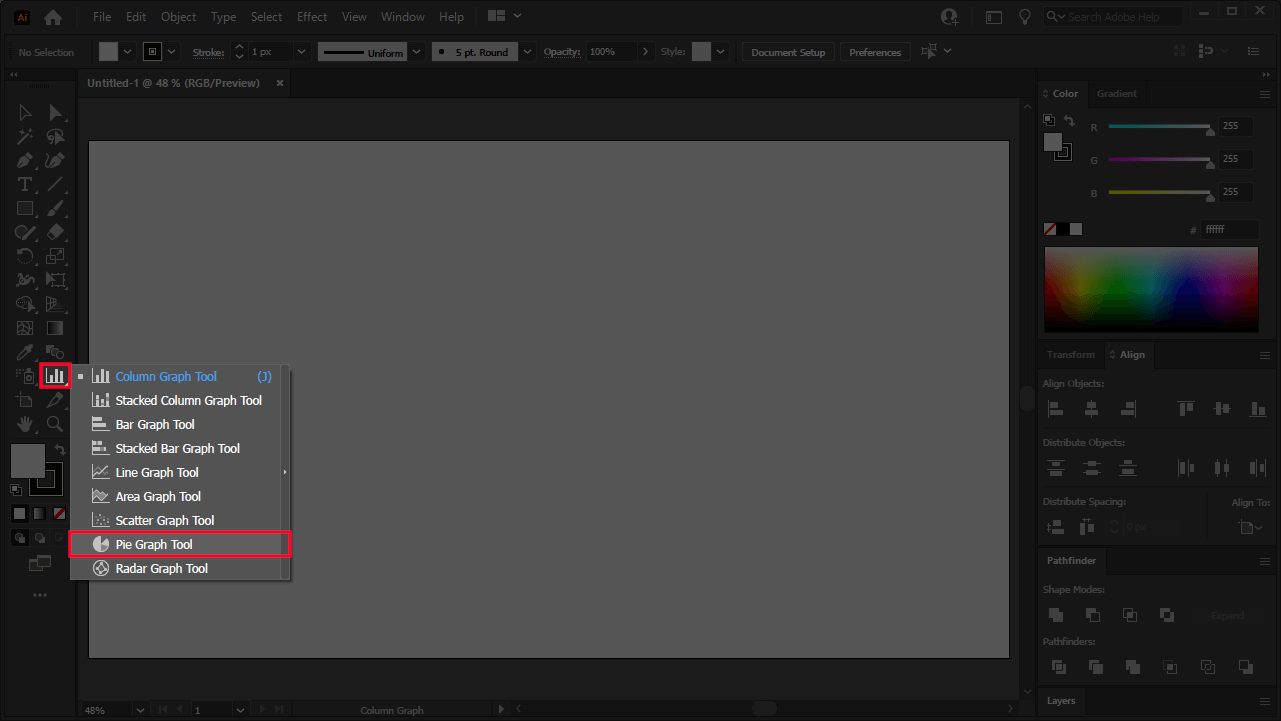Image resolution: width=1281 pixels, height=721 pixels.
Task: Click the color spectrum ramp
Action: coord(1151,289)
